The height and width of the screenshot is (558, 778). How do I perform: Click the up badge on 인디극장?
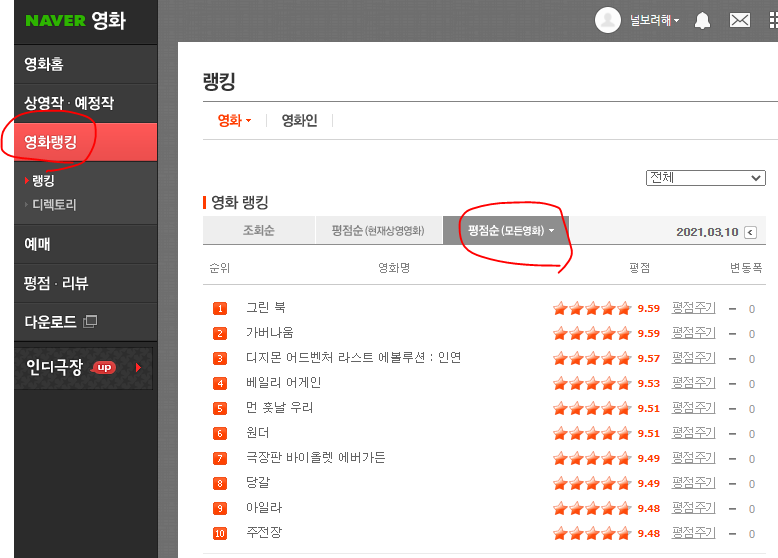click(x=104, y=368)
